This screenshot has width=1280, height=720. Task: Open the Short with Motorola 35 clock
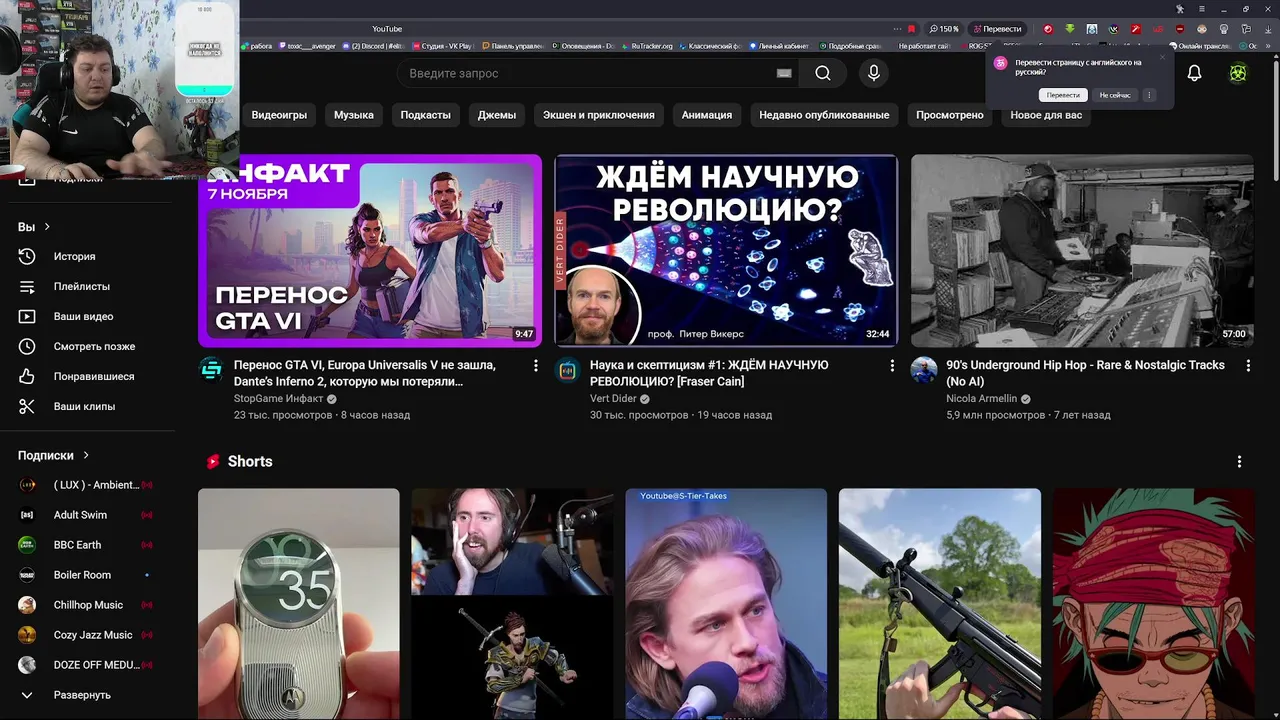(299, 604)
